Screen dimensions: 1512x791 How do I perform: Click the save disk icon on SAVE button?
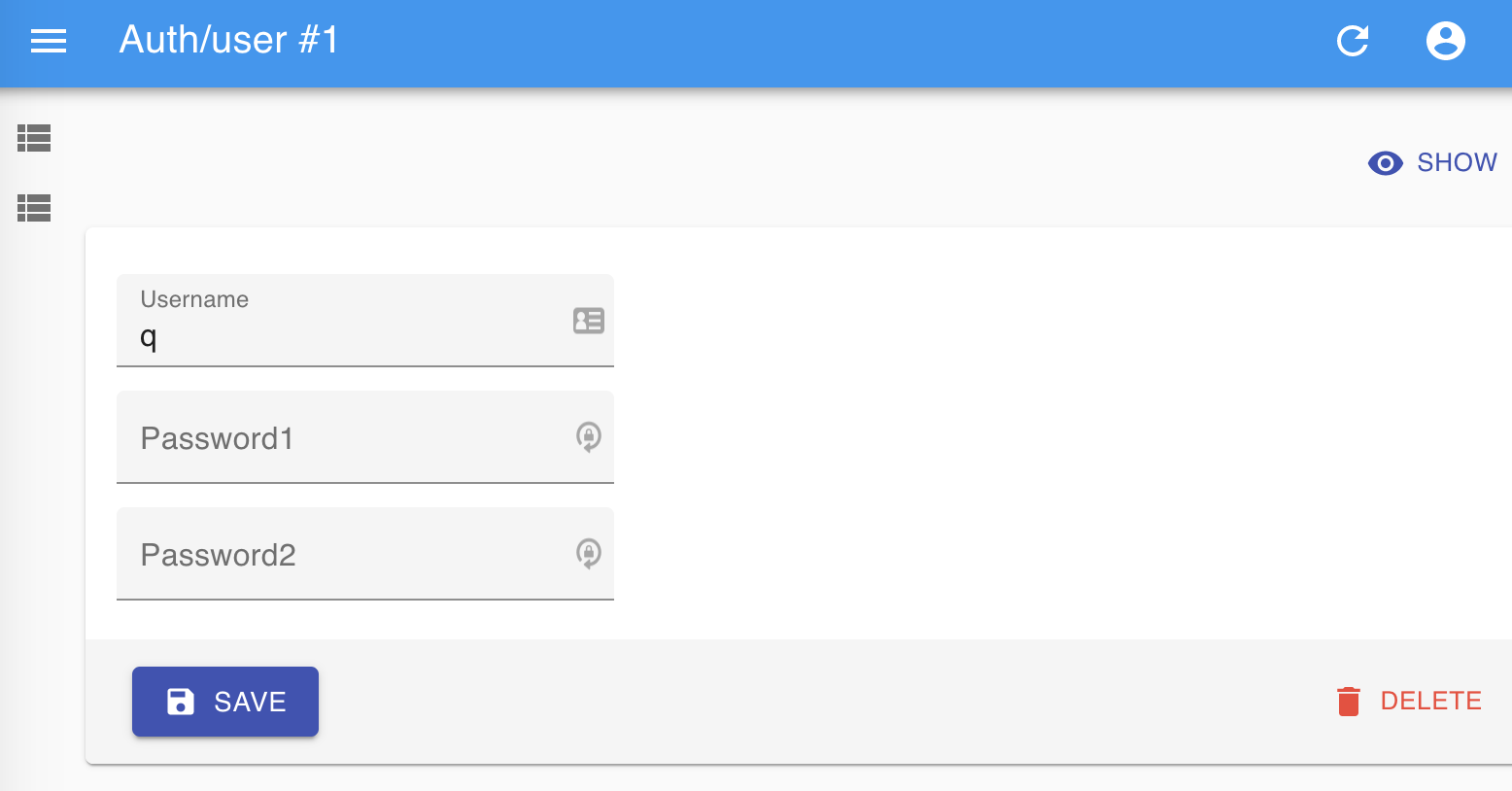[x=179, y=701]
